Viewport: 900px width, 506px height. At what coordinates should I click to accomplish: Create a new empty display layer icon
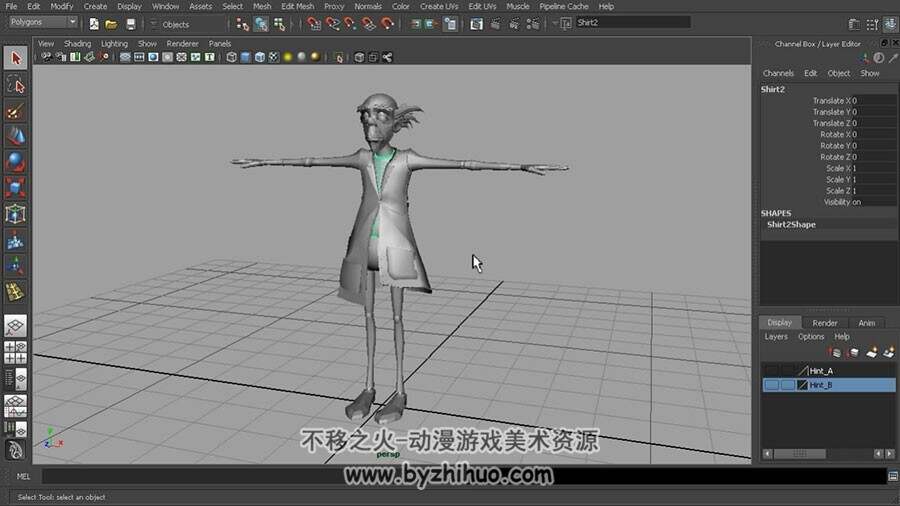click(871, 352)
